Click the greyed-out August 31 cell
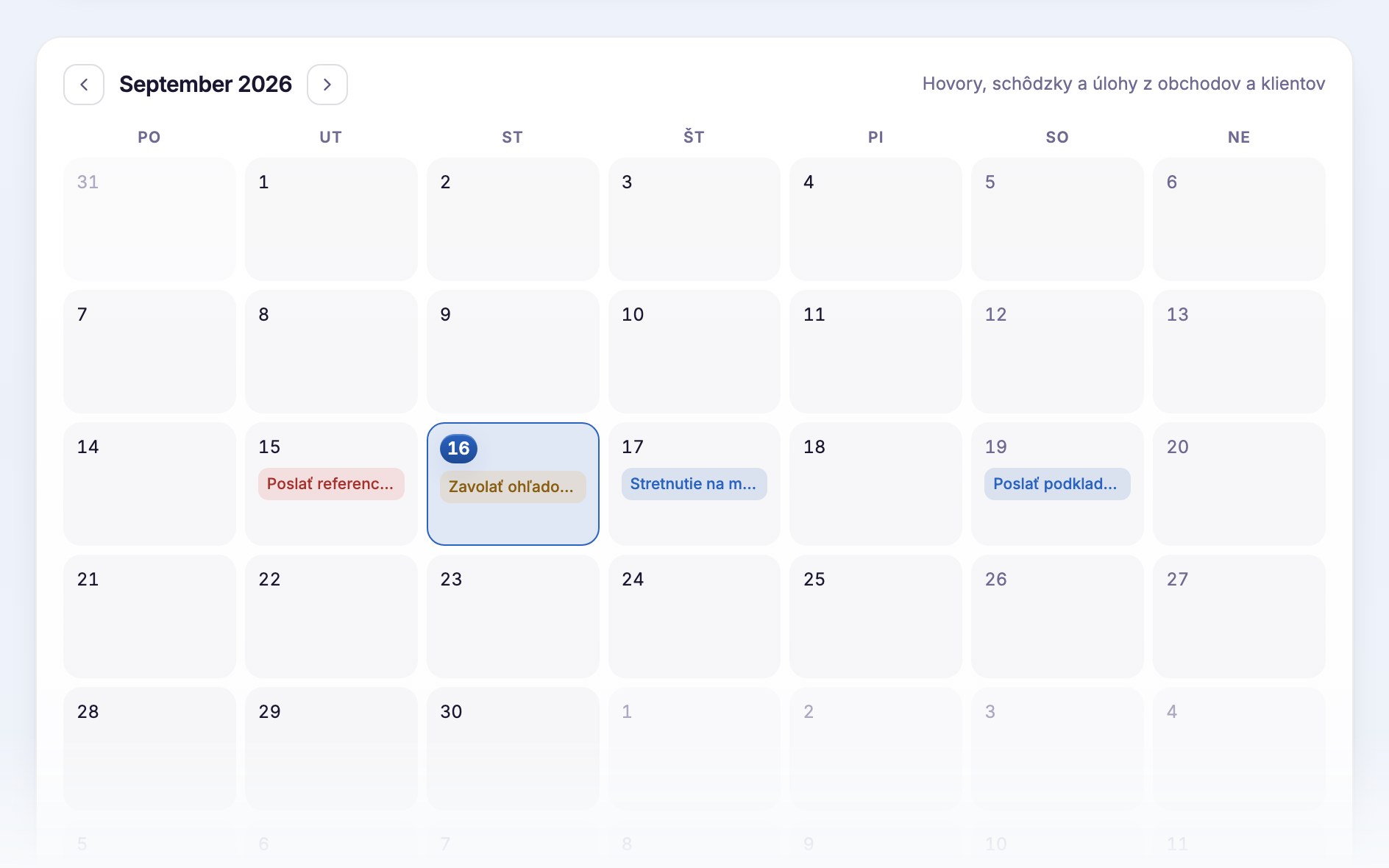1389x868 pixels. pyautogui.click(x=149, y=219)
